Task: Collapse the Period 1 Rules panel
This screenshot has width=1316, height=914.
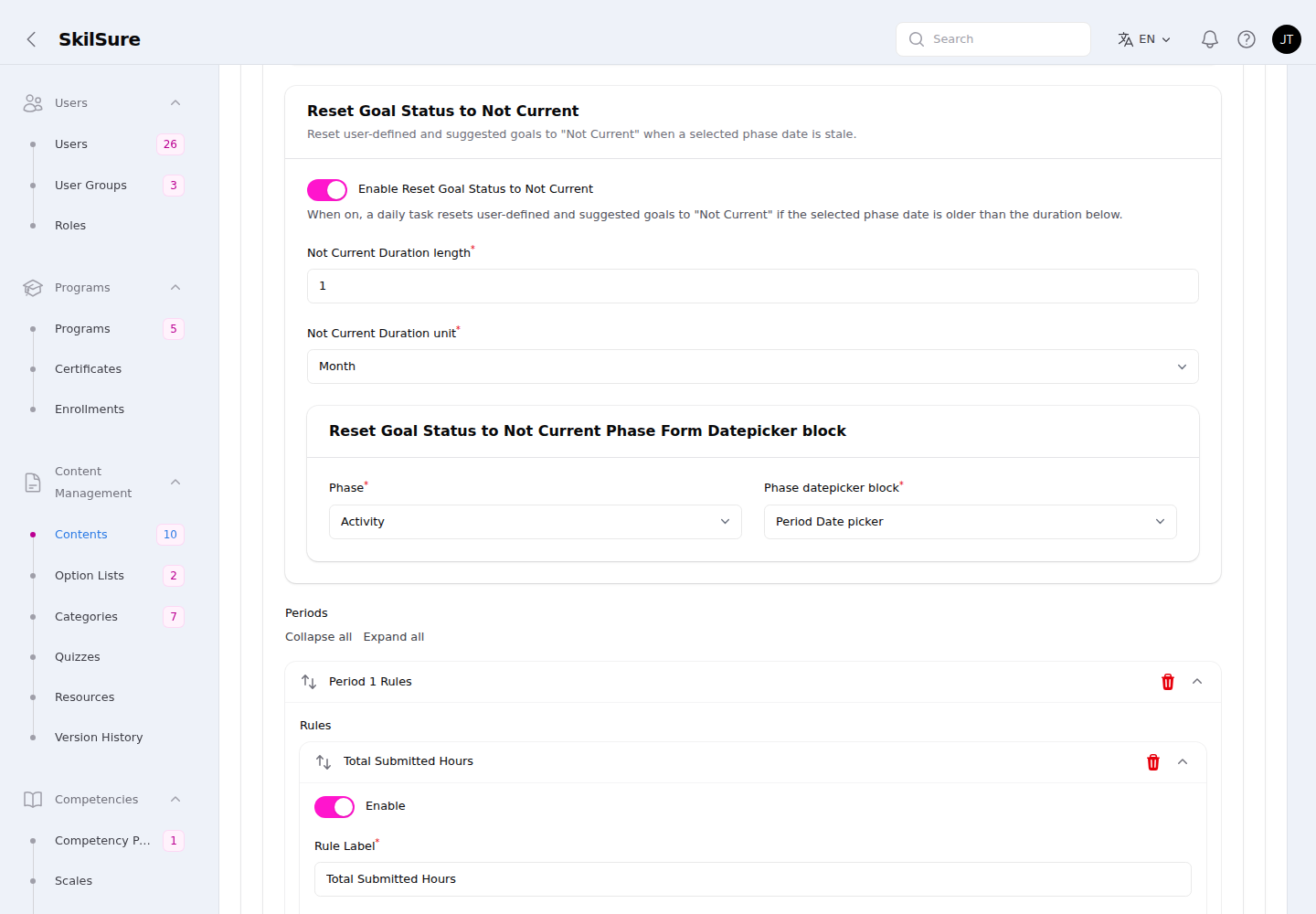Action: coord(1197,682)
